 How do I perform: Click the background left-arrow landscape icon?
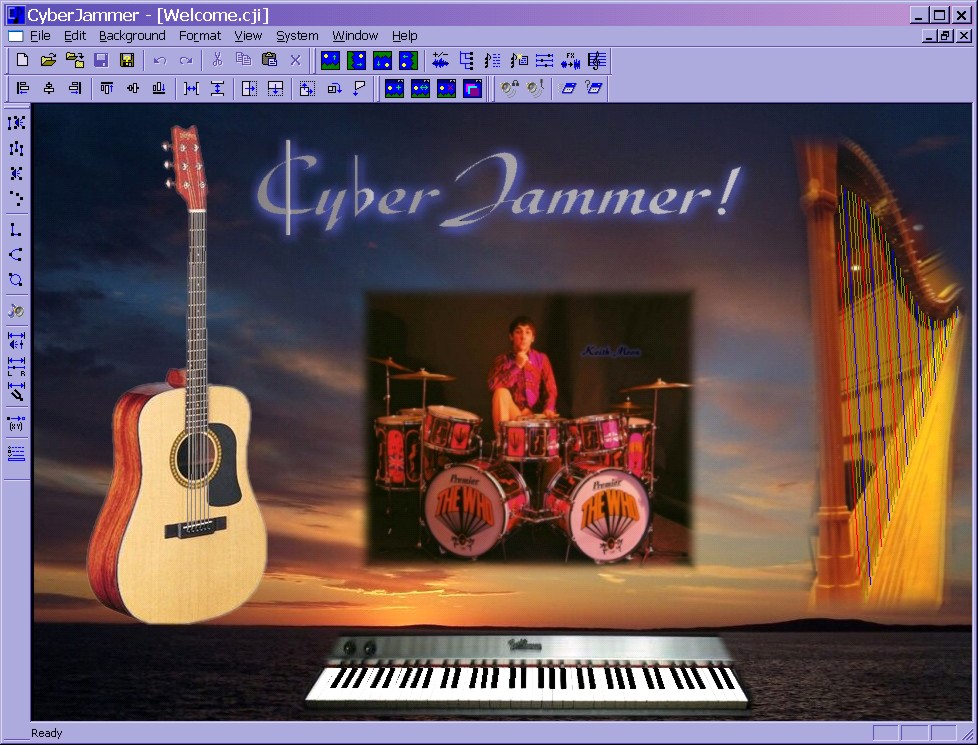[x=409, y=61]
